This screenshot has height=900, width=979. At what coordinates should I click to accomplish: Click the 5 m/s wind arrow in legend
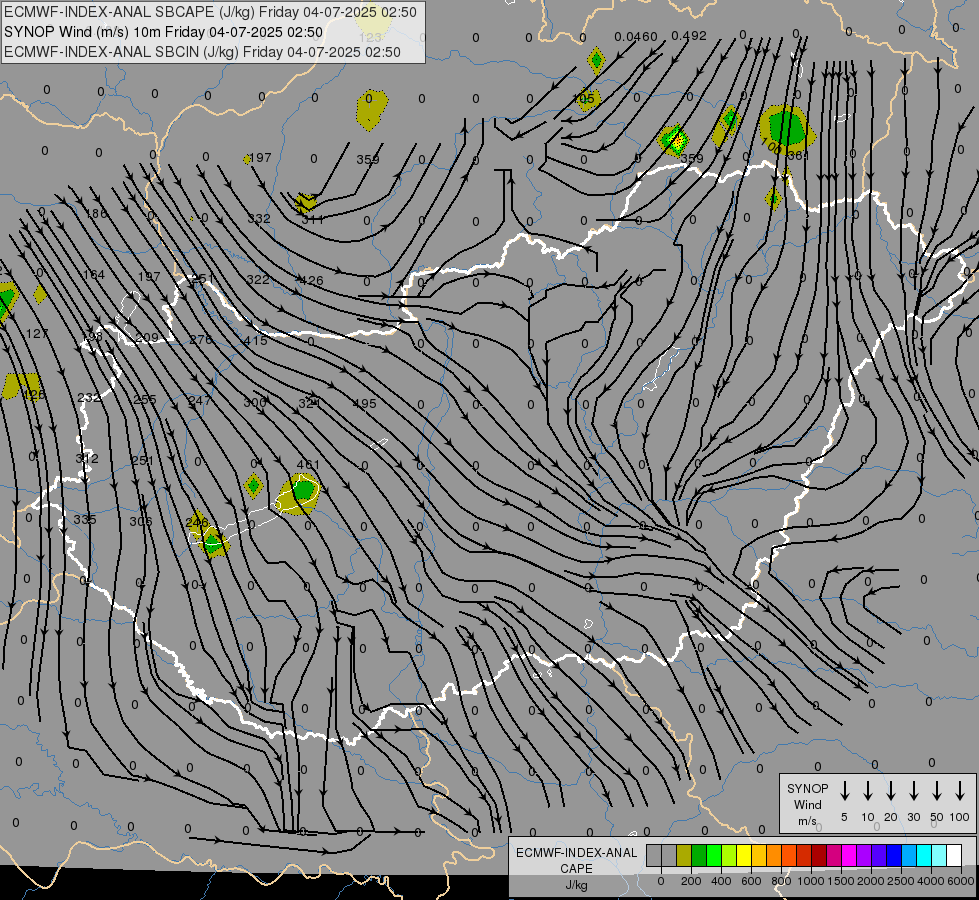pyautogui.click(x=845, y=791)
